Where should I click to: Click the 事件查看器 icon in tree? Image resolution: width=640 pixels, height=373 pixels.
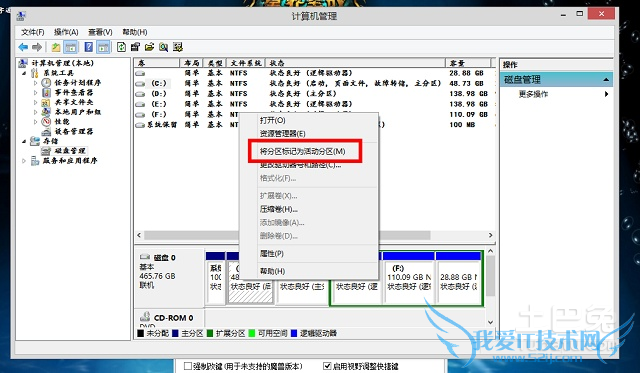[x=46, y=92]
